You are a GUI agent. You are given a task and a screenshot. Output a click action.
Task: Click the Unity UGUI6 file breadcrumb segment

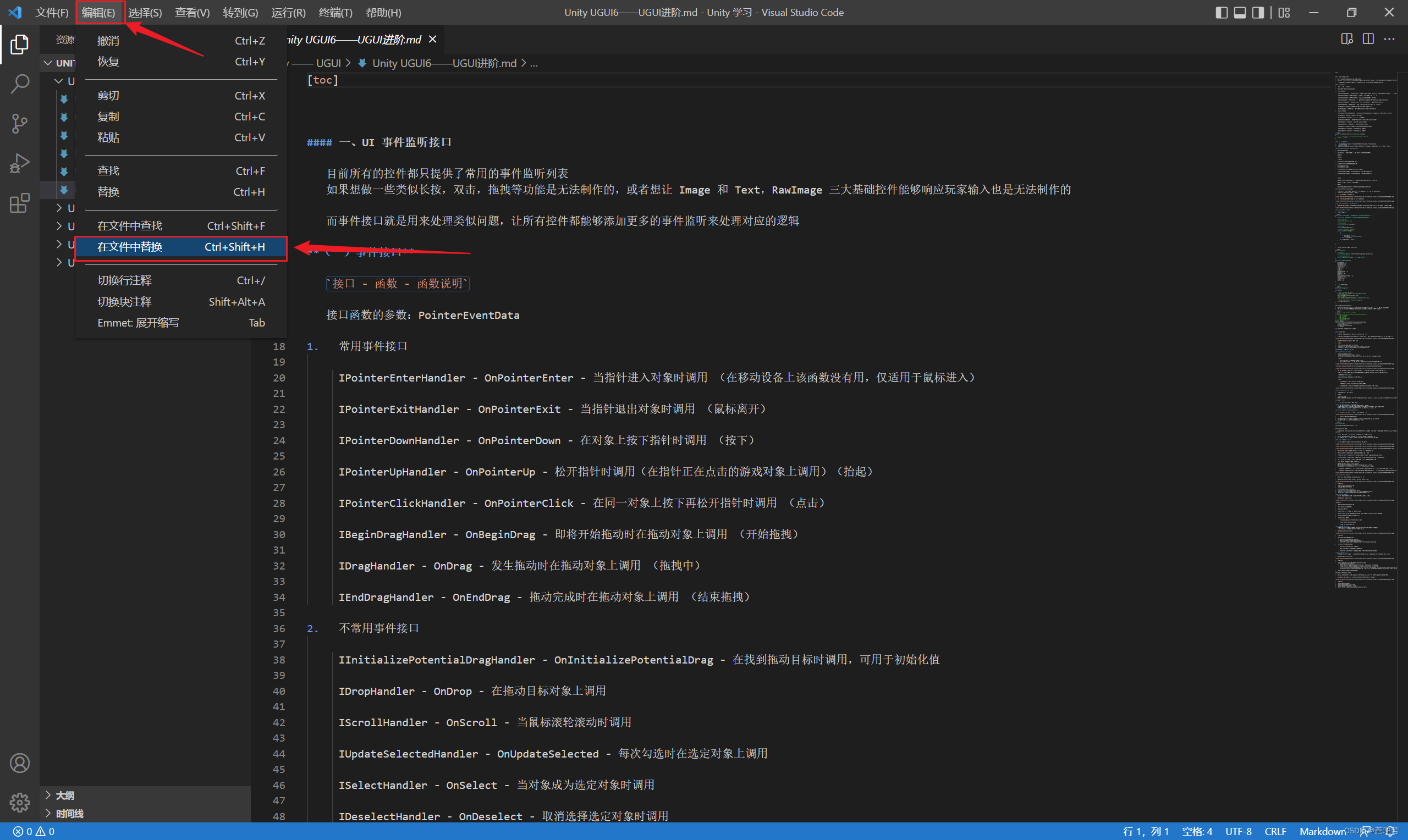444,63
